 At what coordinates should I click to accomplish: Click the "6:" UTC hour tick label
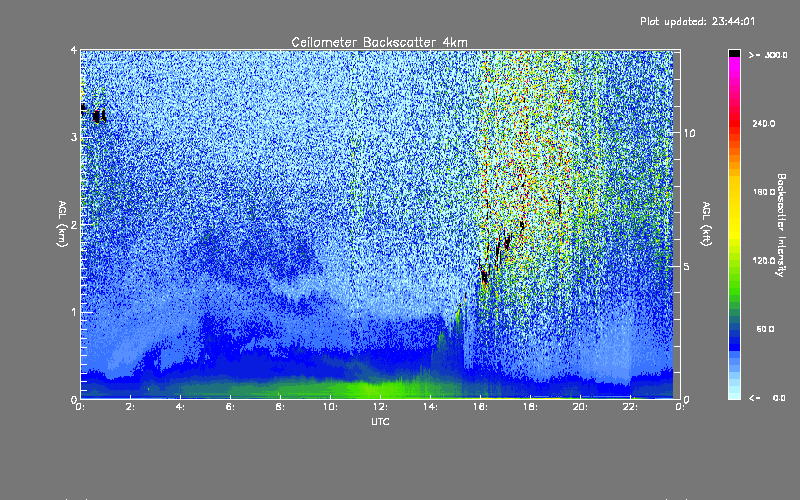(231, 407)
